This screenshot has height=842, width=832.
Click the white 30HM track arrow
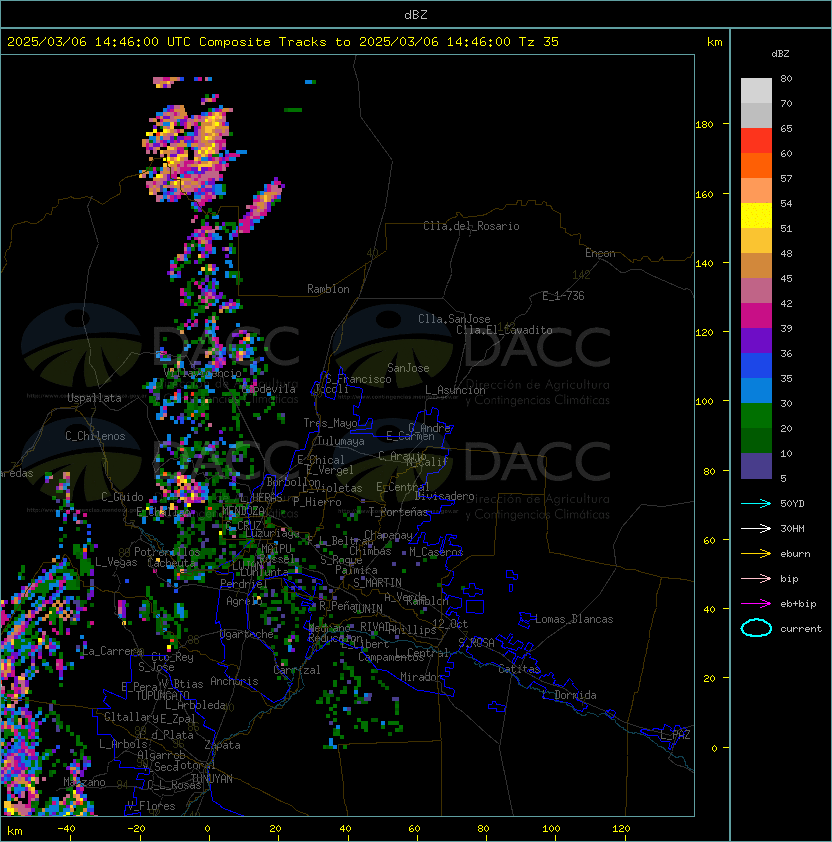[756, 528]
